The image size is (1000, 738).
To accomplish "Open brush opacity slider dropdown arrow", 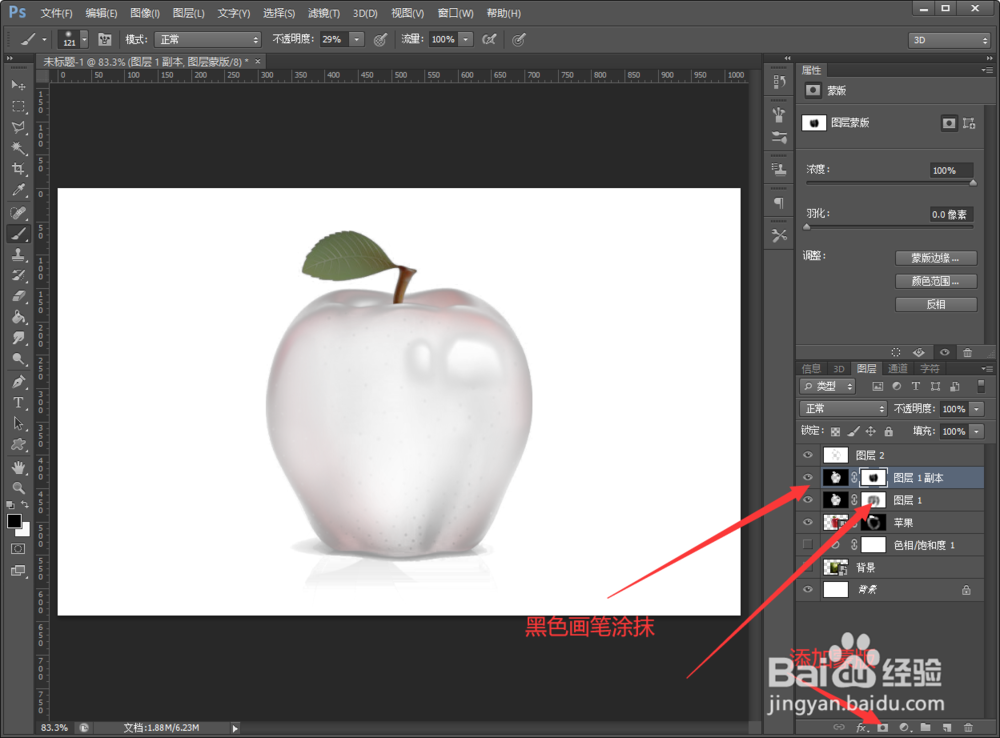I will pos(357,40).
